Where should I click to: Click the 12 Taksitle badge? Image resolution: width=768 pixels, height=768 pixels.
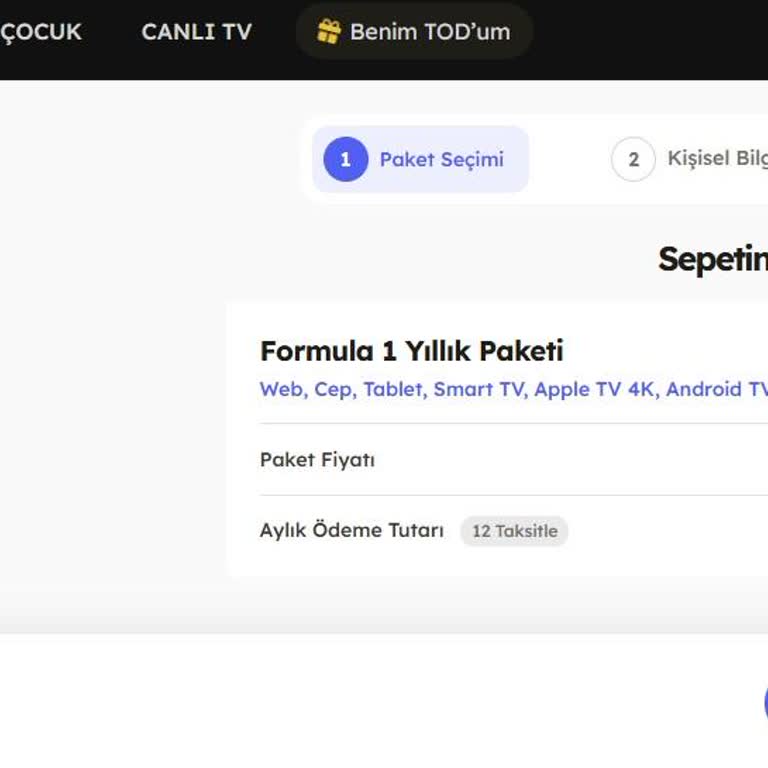coord(514,531)
